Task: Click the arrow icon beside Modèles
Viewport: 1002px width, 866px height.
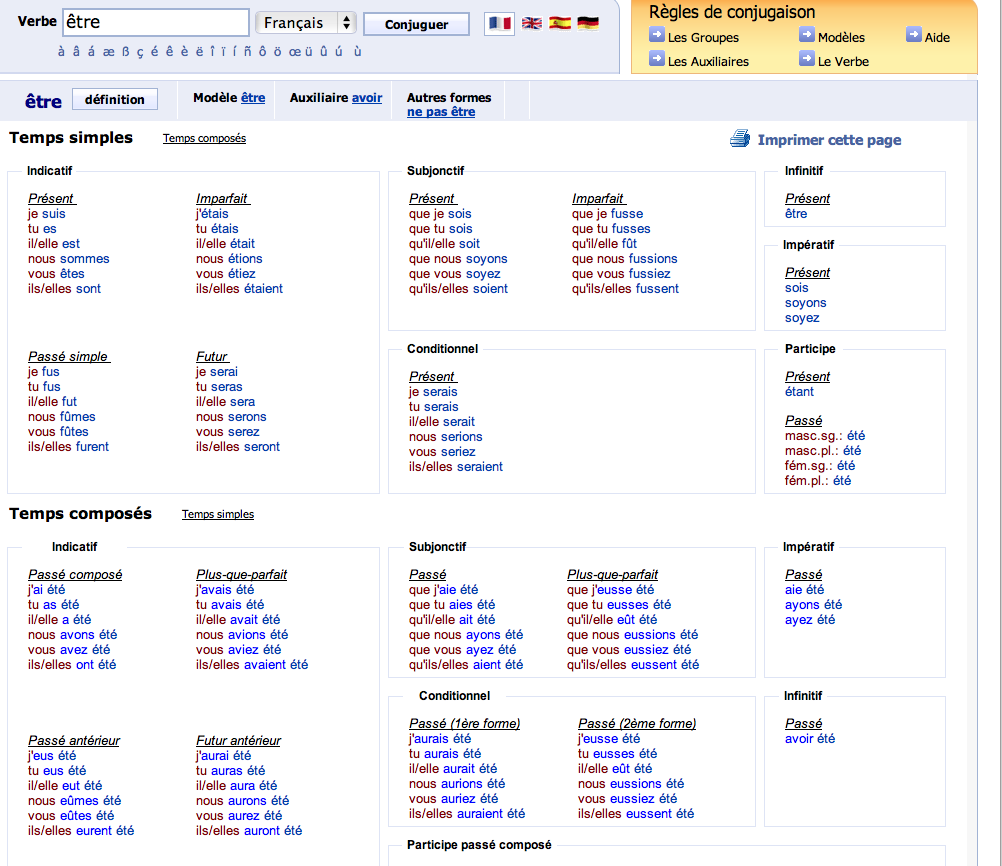Action: click(807, 35)
